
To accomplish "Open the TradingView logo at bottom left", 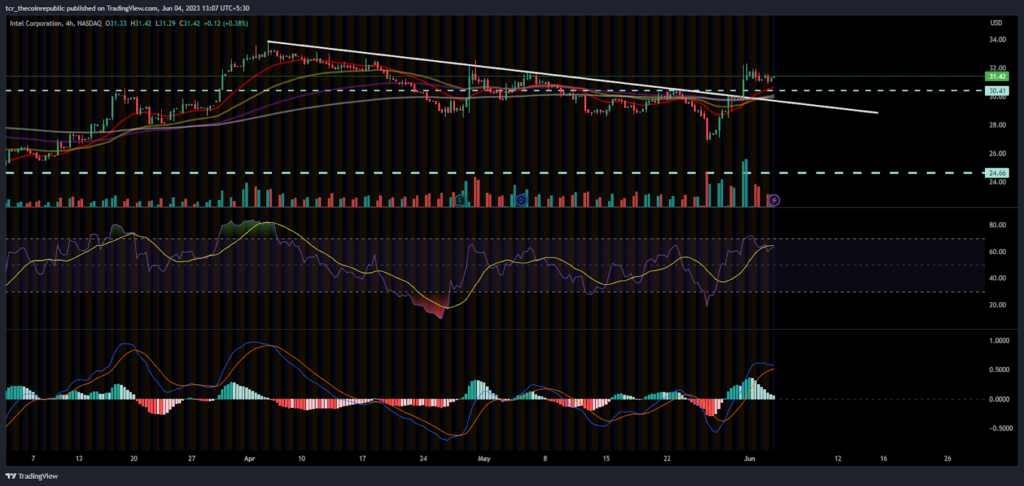I will 32,476.
